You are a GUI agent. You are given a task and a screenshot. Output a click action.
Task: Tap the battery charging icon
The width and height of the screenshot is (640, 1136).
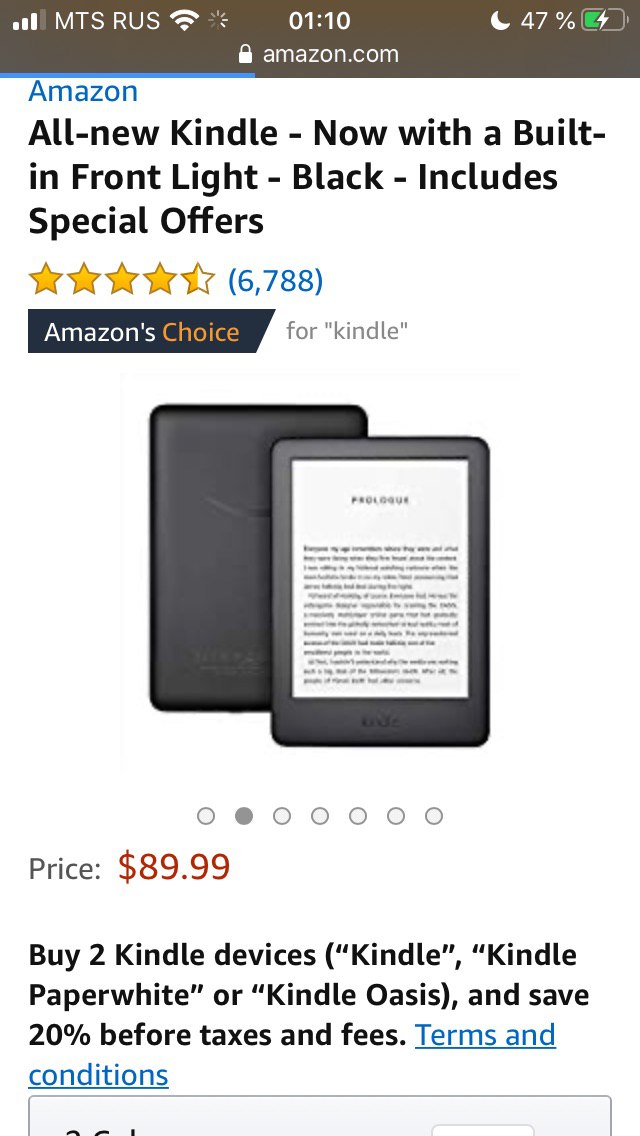pyautogui.click(x=604, y=20)
